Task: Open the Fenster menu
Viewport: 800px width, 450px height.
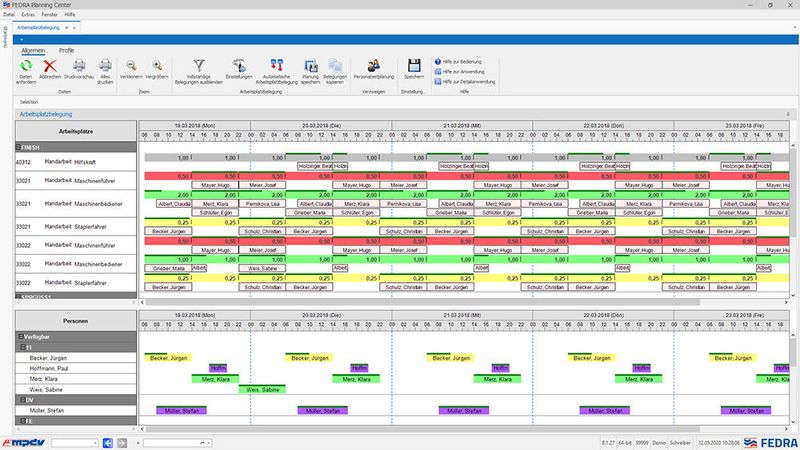Action: [x=49, y=15]
